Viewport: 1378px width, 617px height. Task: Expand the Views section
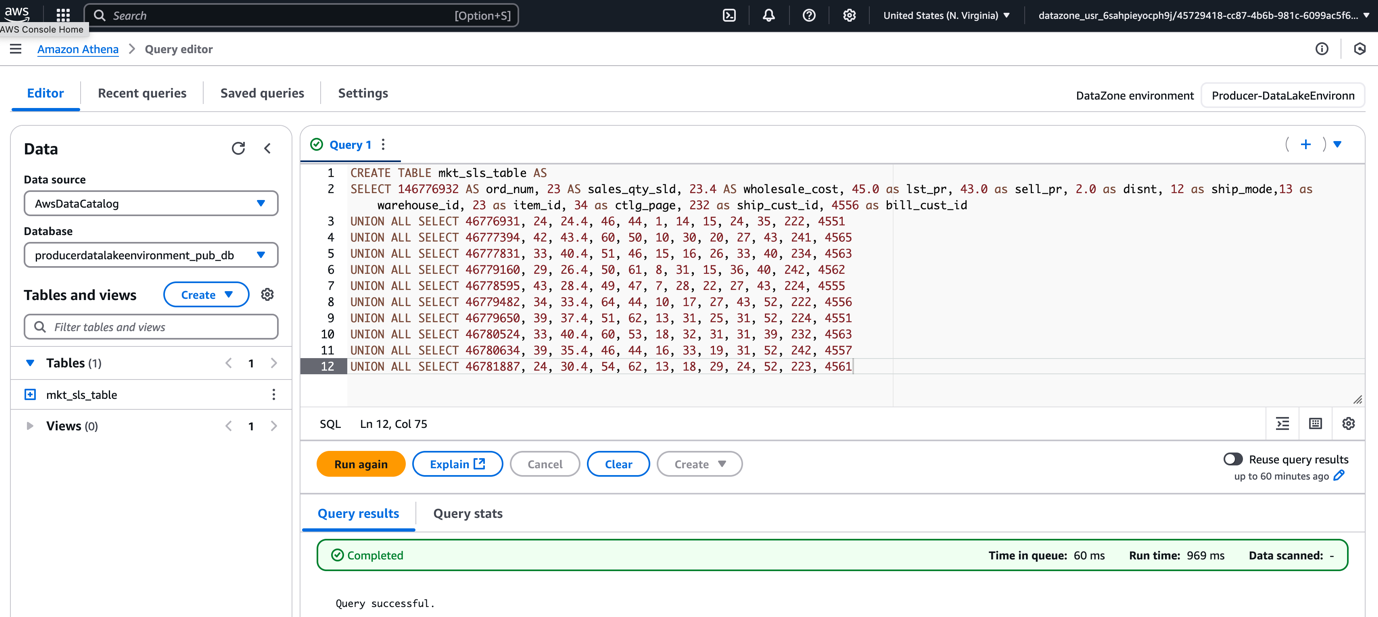29,425
